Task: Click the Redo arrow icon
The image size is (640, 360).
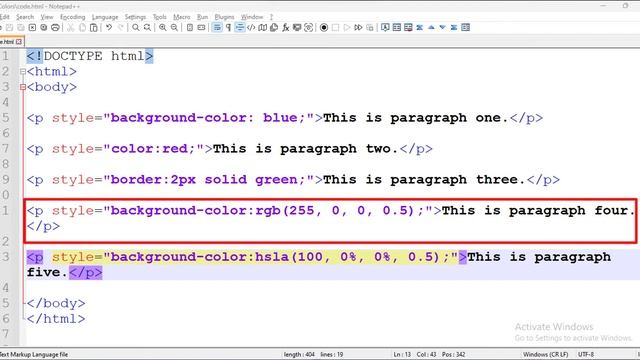Action: coord(120,27)
